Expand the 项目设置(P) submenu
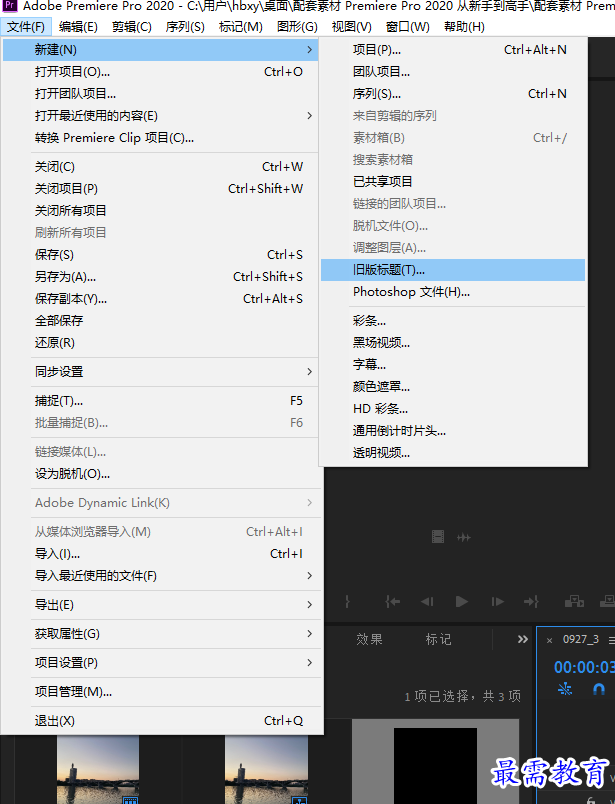Image resolution: width=615 pixels, height=804 pixels. (x=309, y=662)
